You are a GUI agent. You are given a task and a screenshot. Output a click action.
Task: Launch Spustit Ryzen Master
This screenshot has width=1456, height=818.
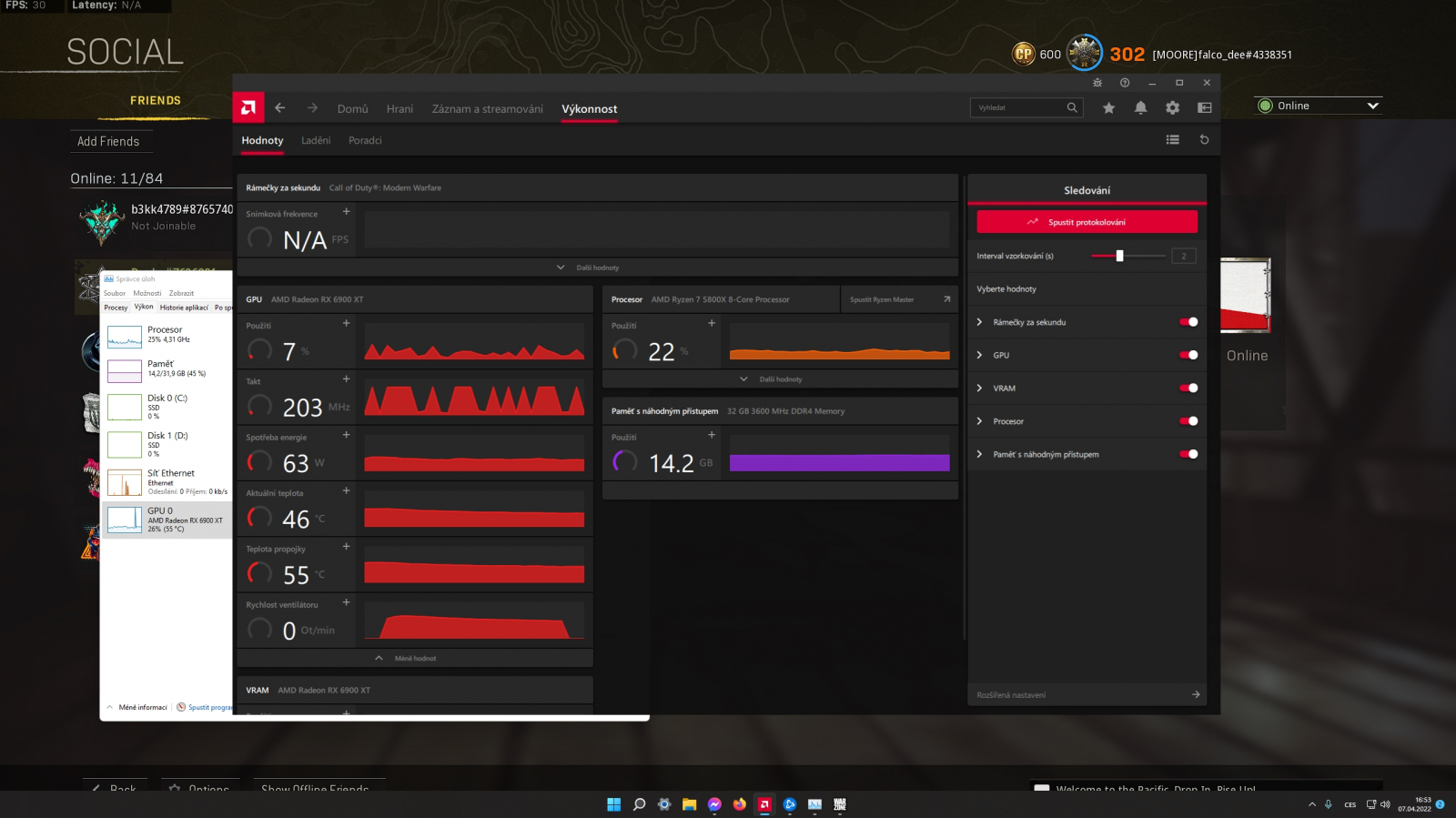pos(898,299)
